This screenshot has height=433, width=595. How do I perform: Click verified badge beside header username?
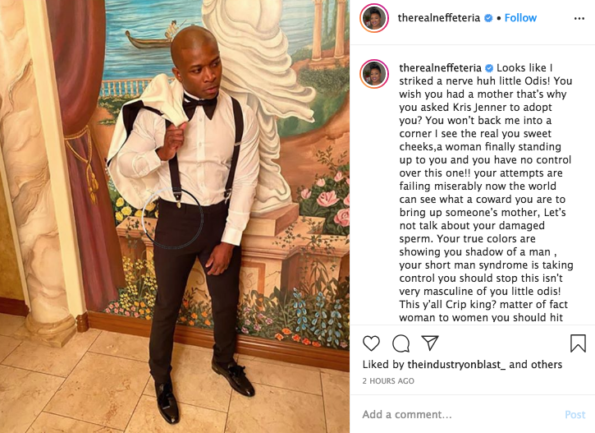[x=488, y=18]
